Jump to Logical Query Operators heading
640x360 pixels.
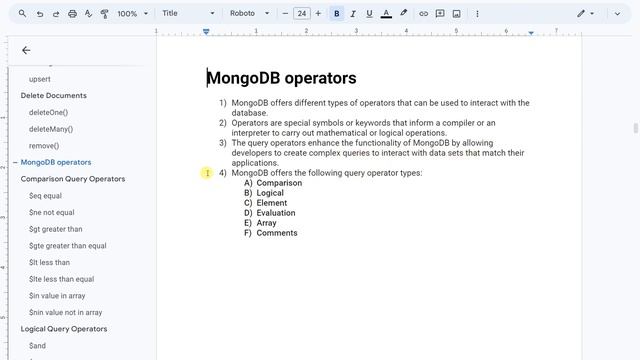click(x=64, y=329)
